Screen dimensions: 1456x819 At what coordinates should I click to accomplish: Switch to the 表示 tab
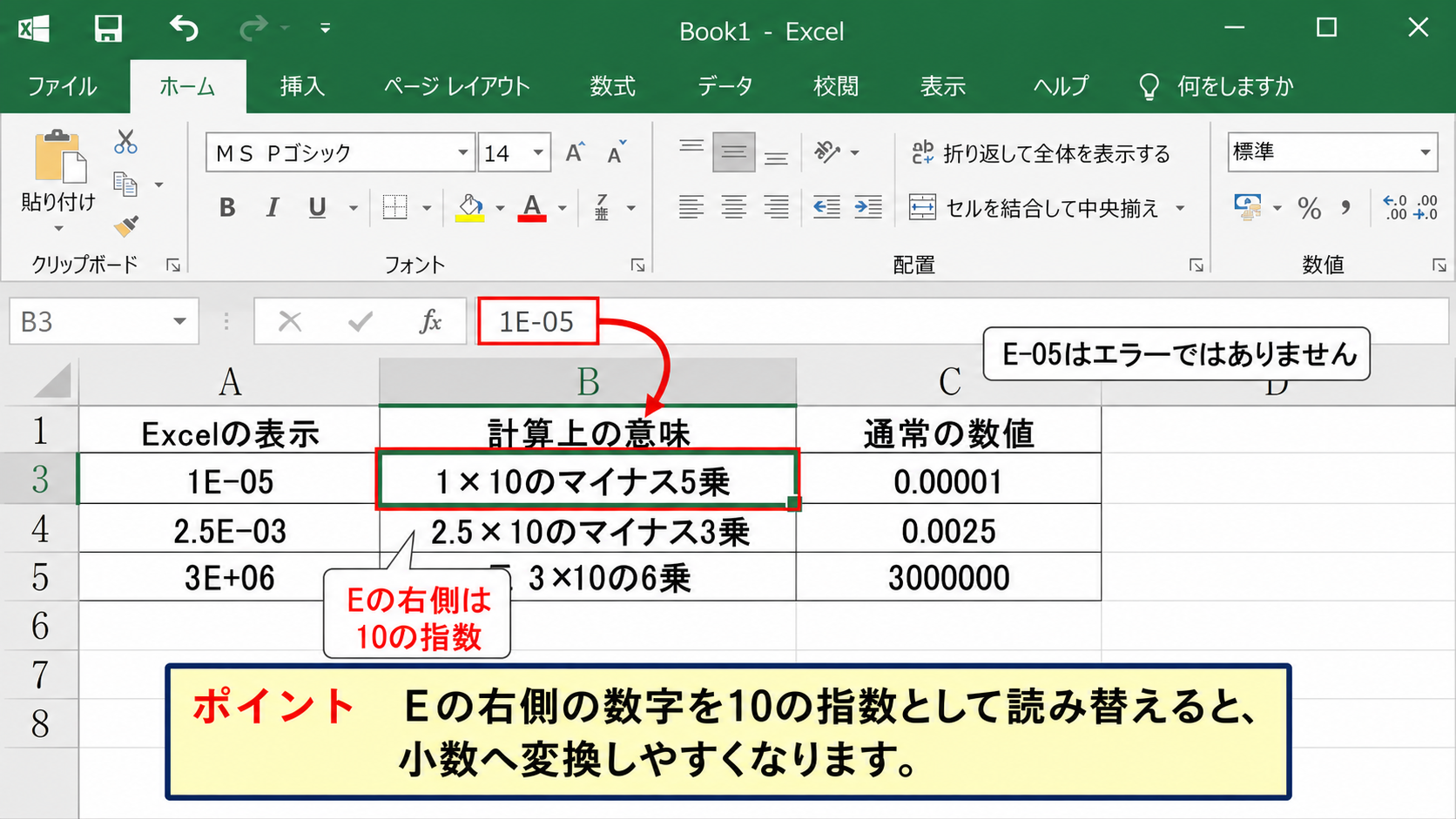pos(943,86)
